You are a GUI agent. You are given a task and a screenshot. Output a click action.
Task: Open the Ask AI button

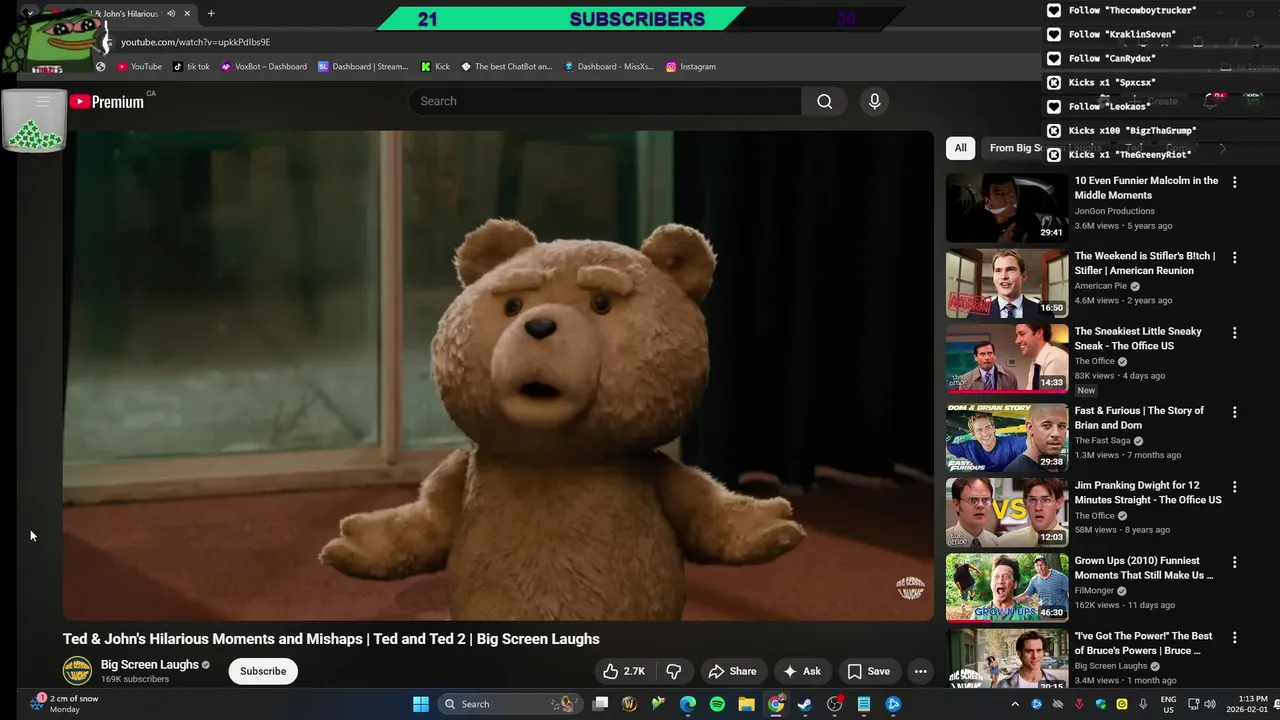click(802, 671)
